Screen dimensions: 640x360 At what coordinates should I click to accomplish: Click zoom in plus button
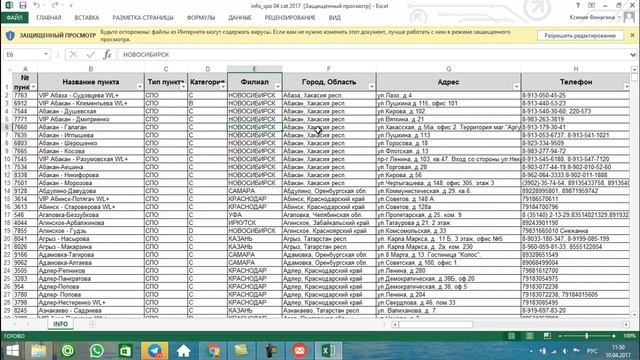point(613,336)
